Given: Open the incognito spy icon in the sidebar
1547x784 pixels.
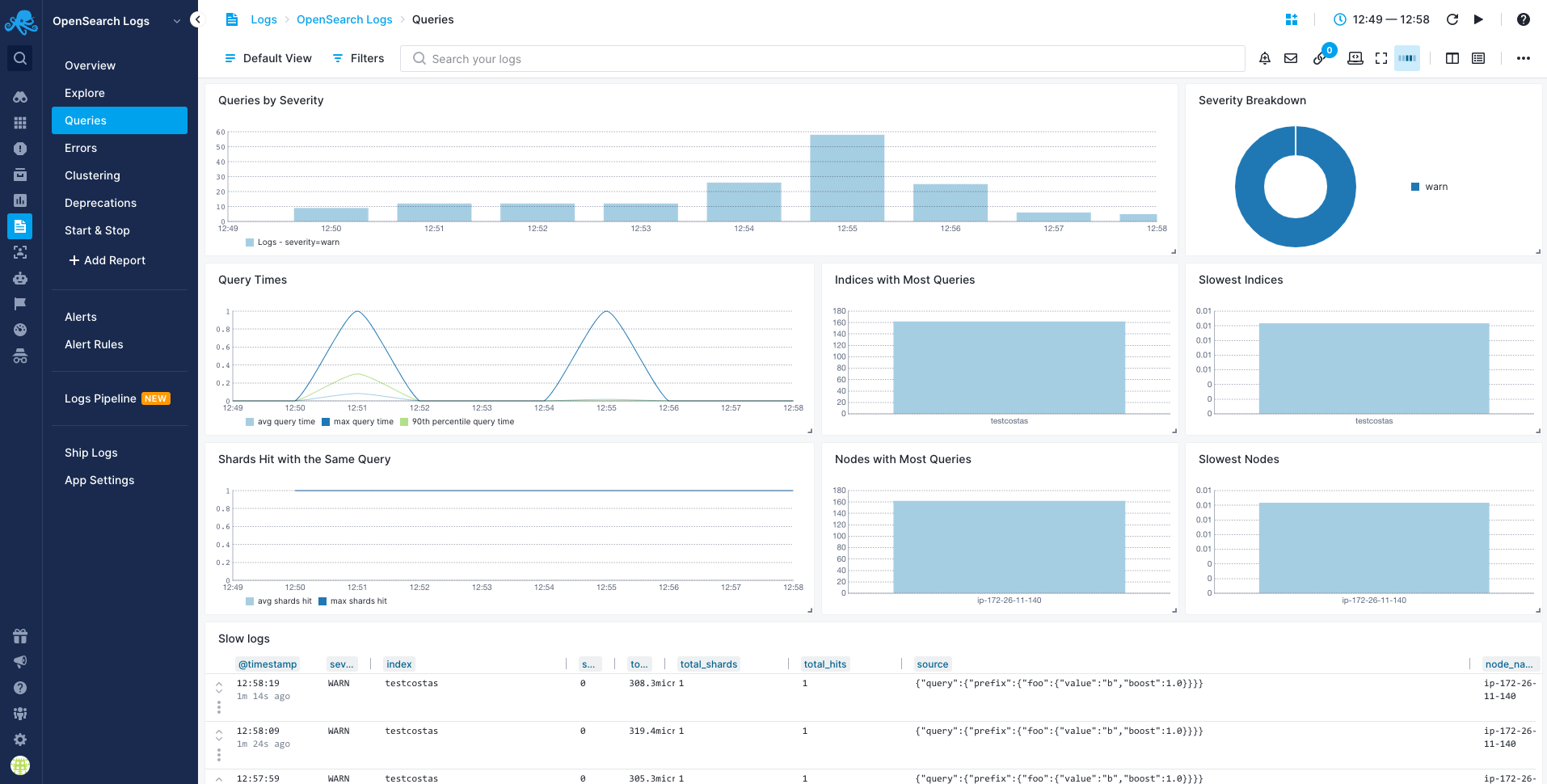Looking at the screenshot, I should pos(20,356).
